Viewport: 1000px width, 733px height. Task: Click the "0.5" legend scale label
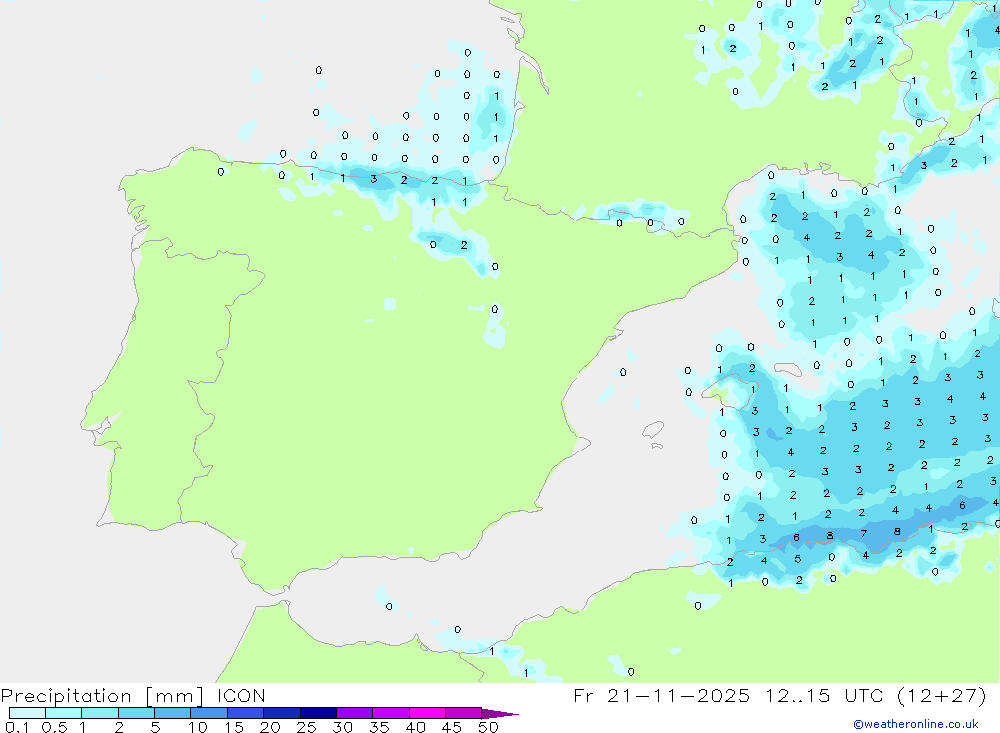tap(55, 727)
